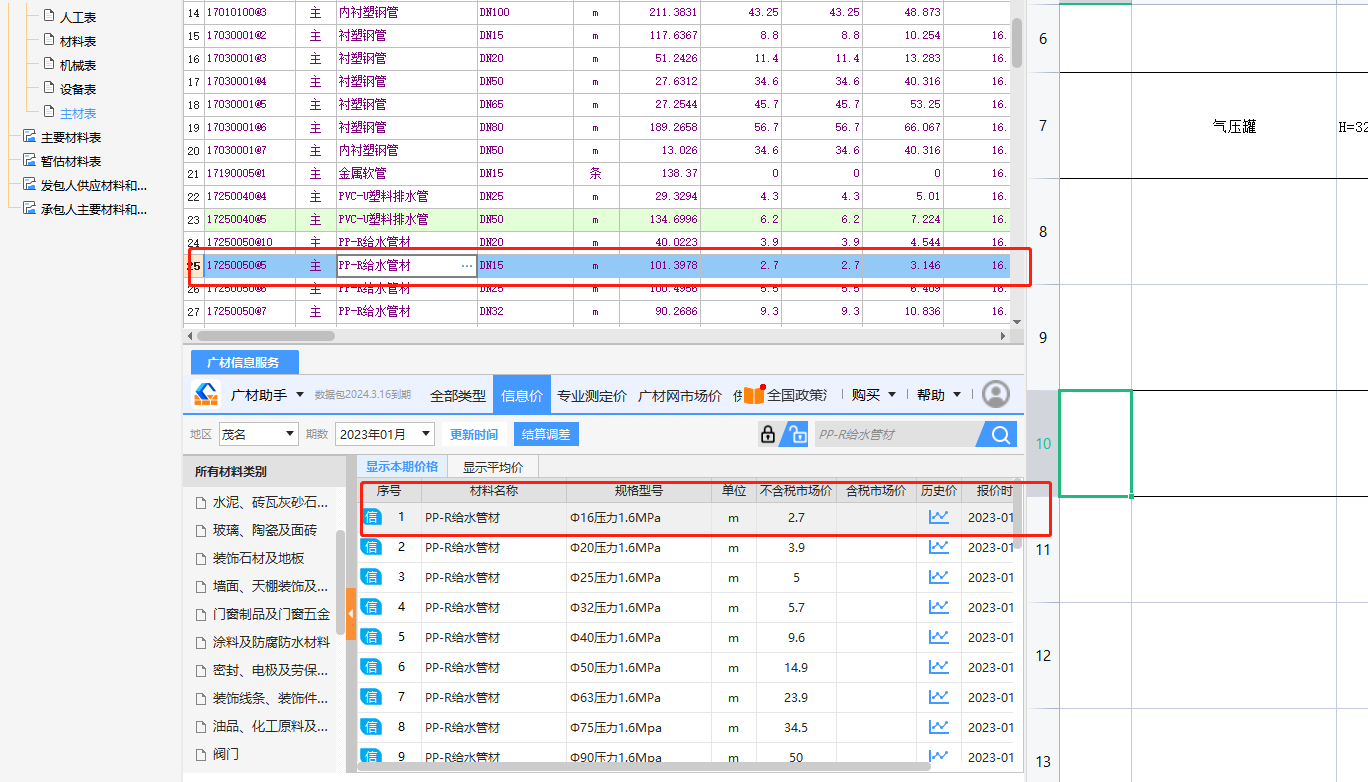Click the magnifier search icon

pos(1000,434)
